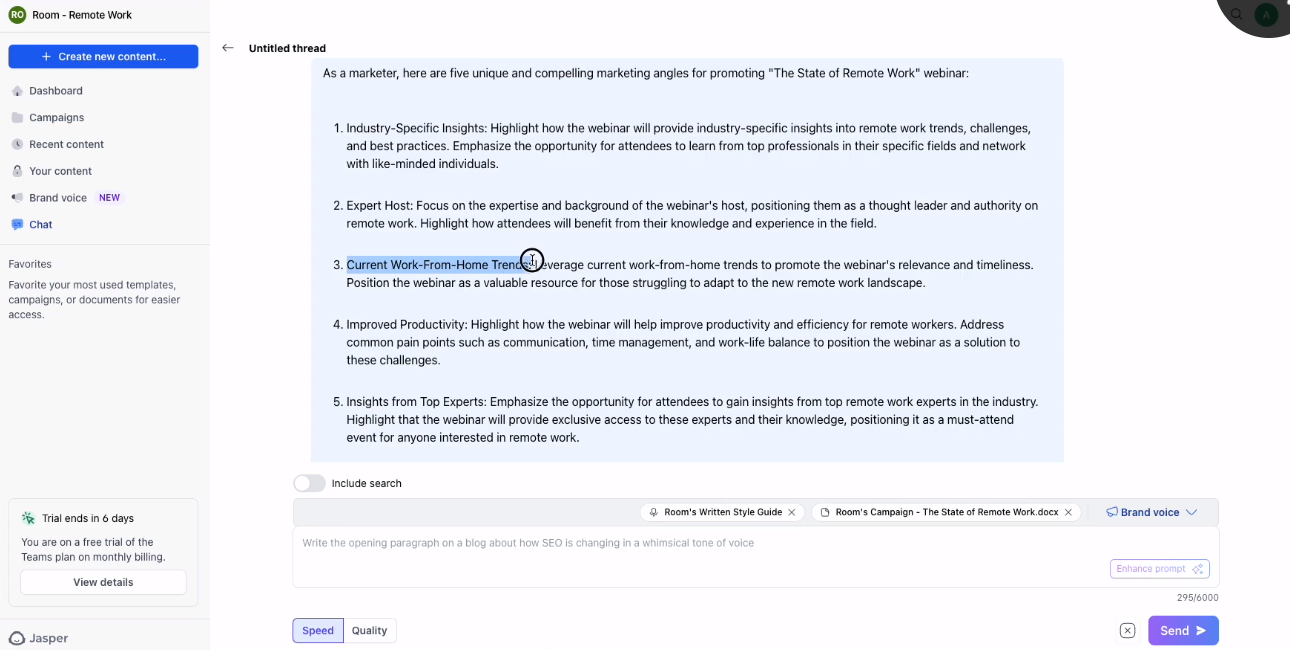Expand the Brand voice dropdown
The image size is (1290, 650).
[1151, 512]
